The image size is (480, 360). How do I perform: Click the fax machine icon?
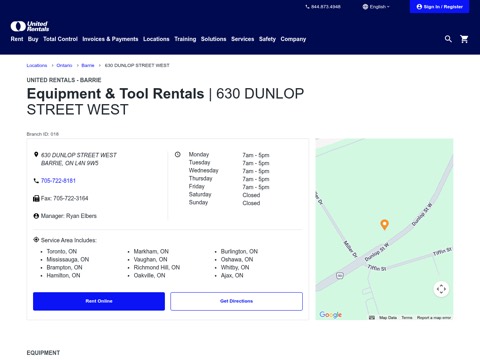pyautogui.click(x=36, y=198)
